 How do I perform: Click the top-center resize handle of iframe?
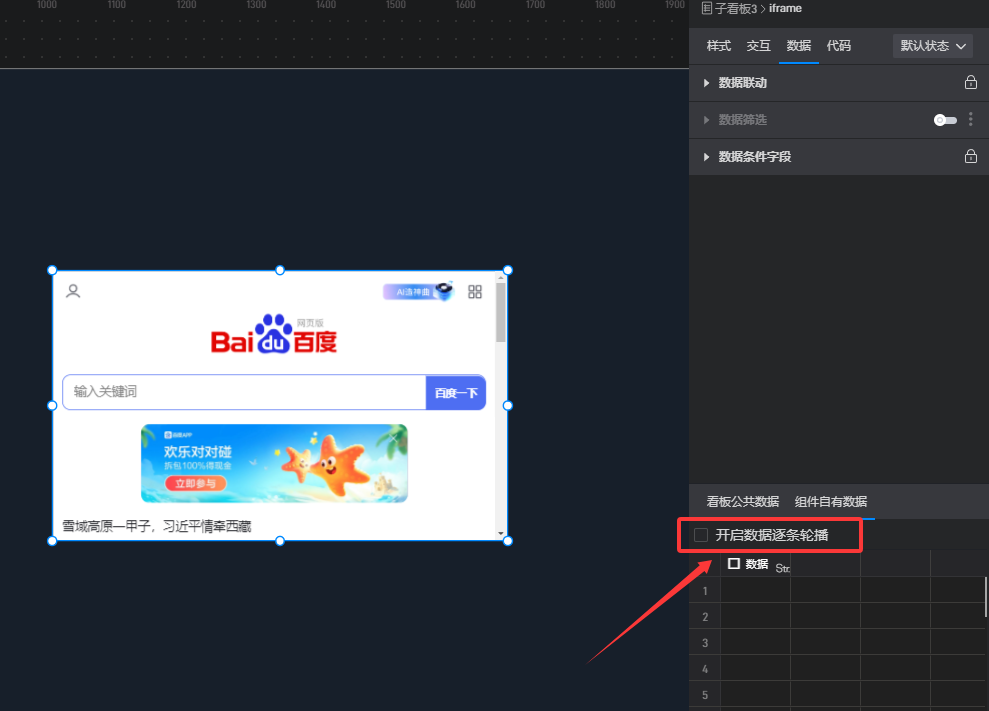[x=280, y=271]
